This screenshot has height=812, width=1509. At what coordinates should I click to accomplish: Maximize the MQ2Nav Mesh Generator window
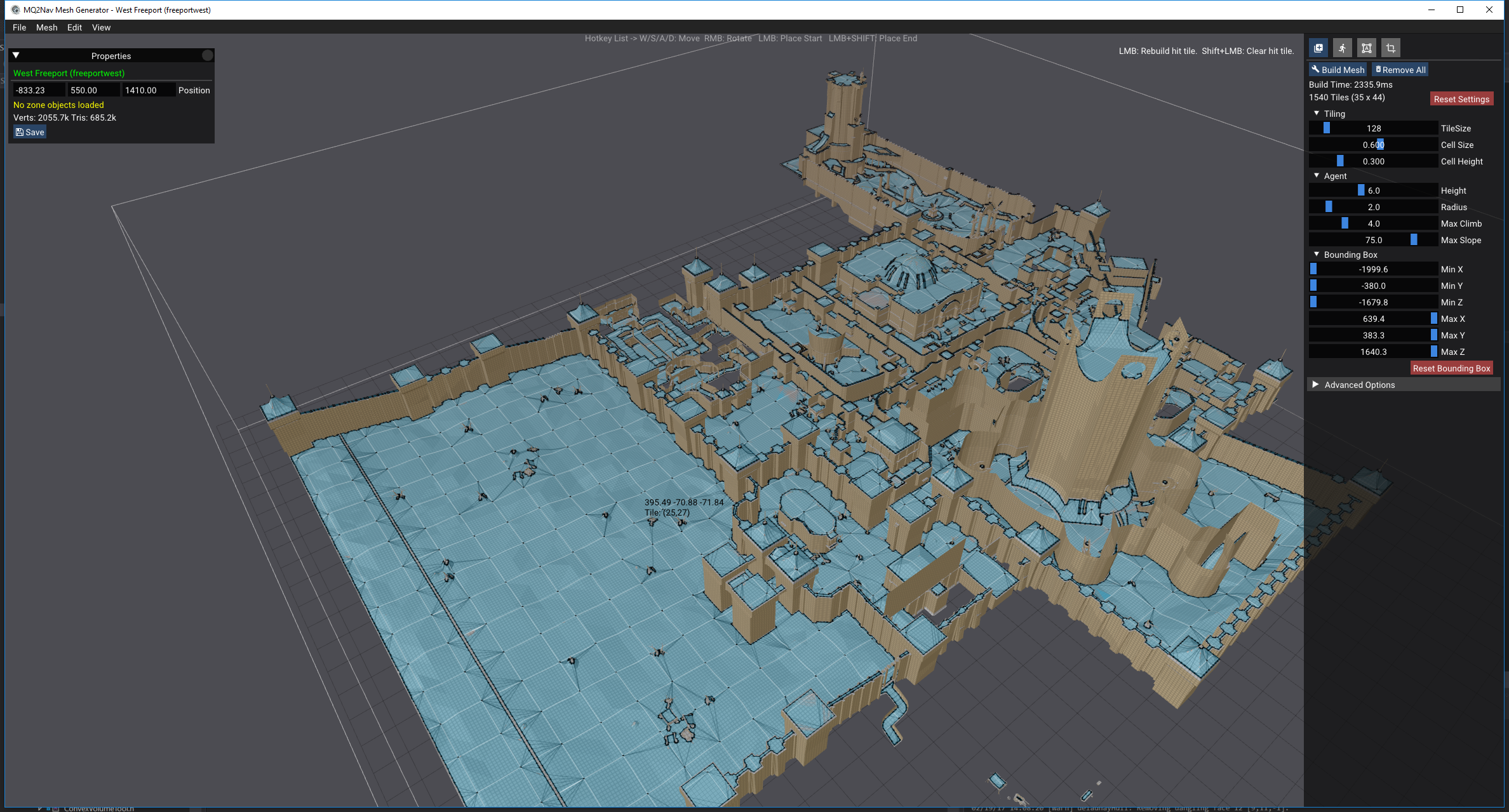[1460, 10]
